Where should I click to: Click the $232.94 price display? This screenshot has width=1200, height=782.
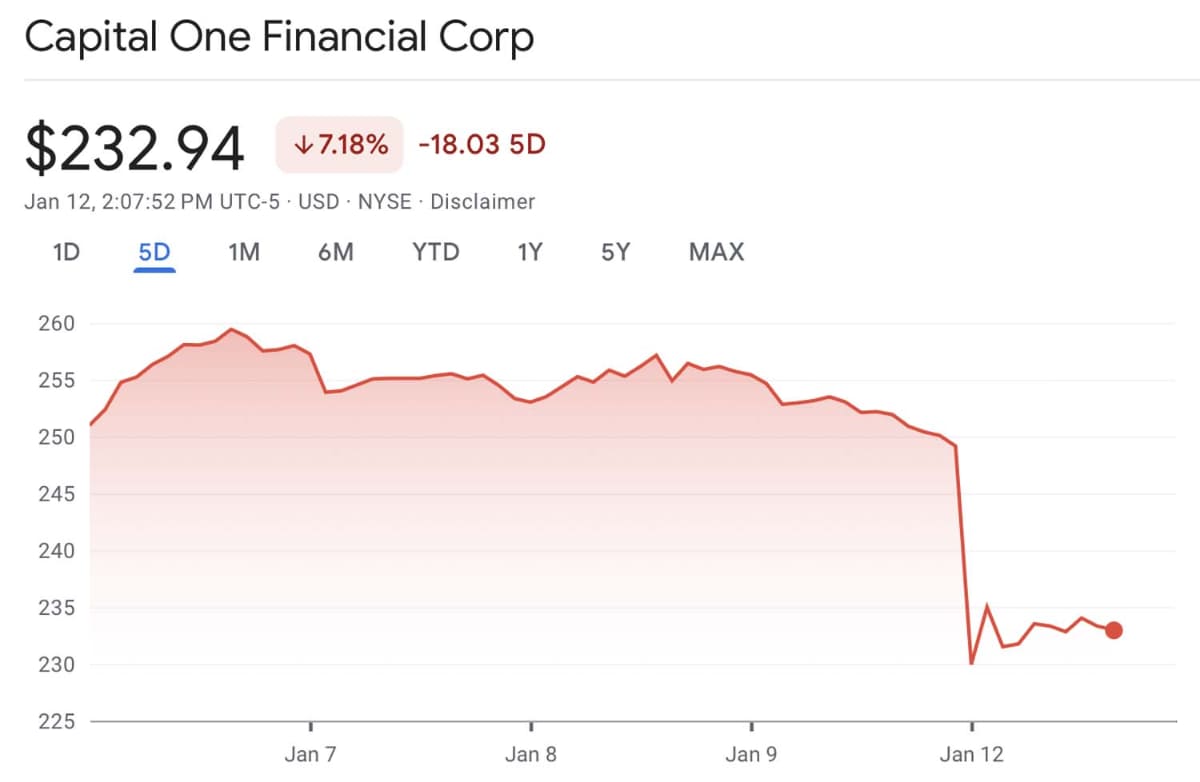click(134, 146)
